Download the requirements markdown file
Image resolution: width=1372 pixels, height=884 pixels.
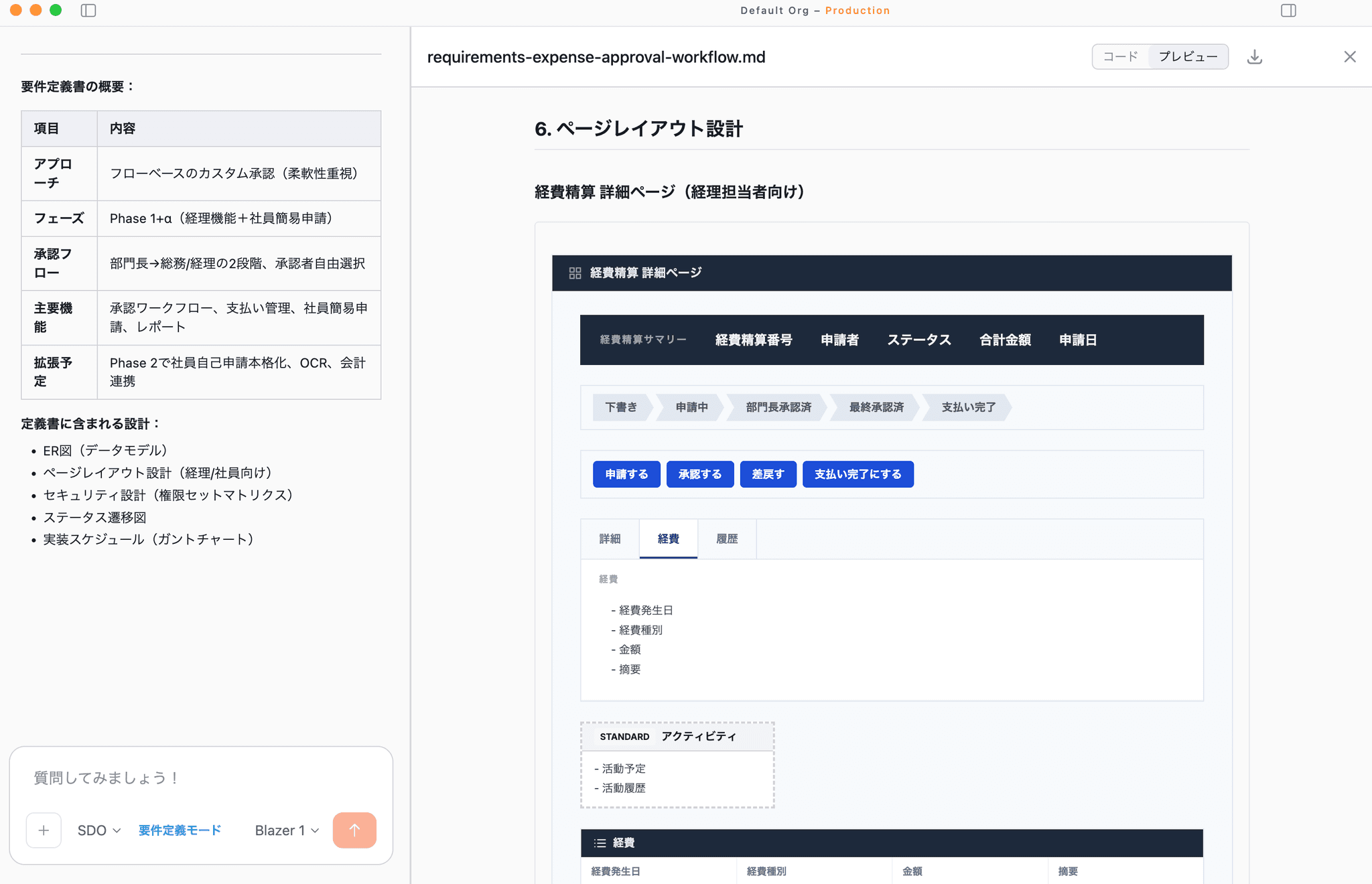click(x=1255, y=57)
